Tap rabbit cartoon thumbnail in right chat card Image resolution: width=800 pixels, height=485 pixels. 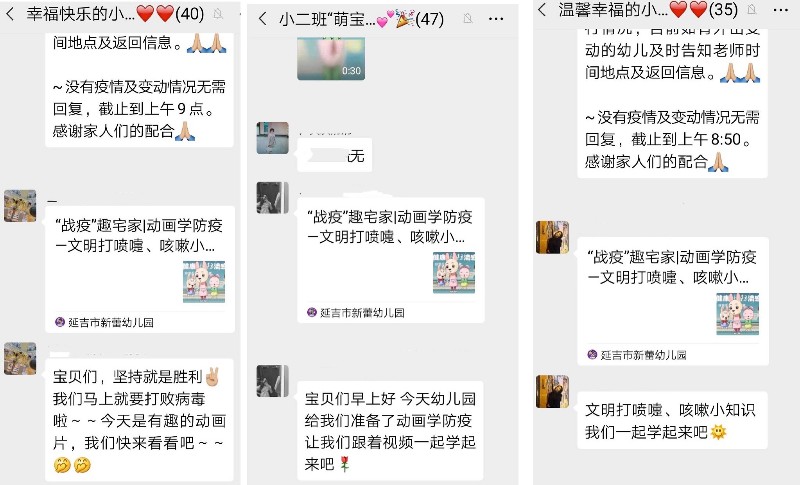[x=737, y=314]
